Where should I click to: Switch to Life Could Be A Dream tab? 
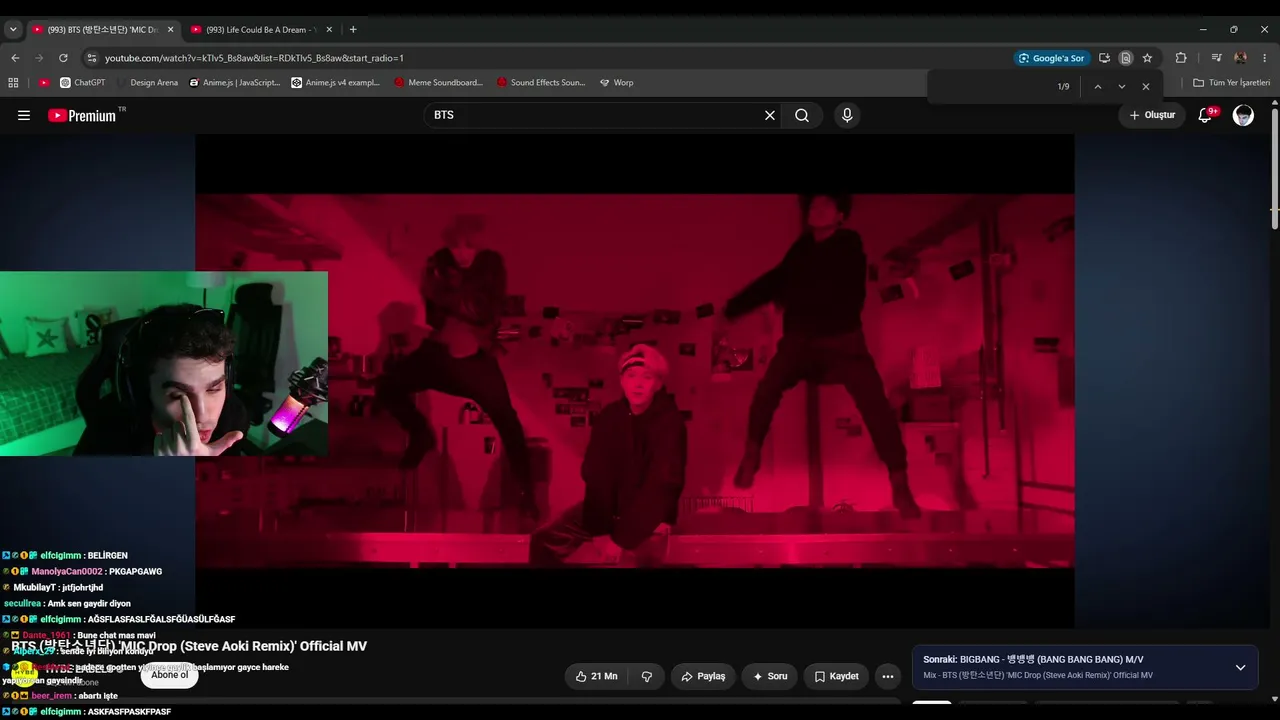pos(262,30)
